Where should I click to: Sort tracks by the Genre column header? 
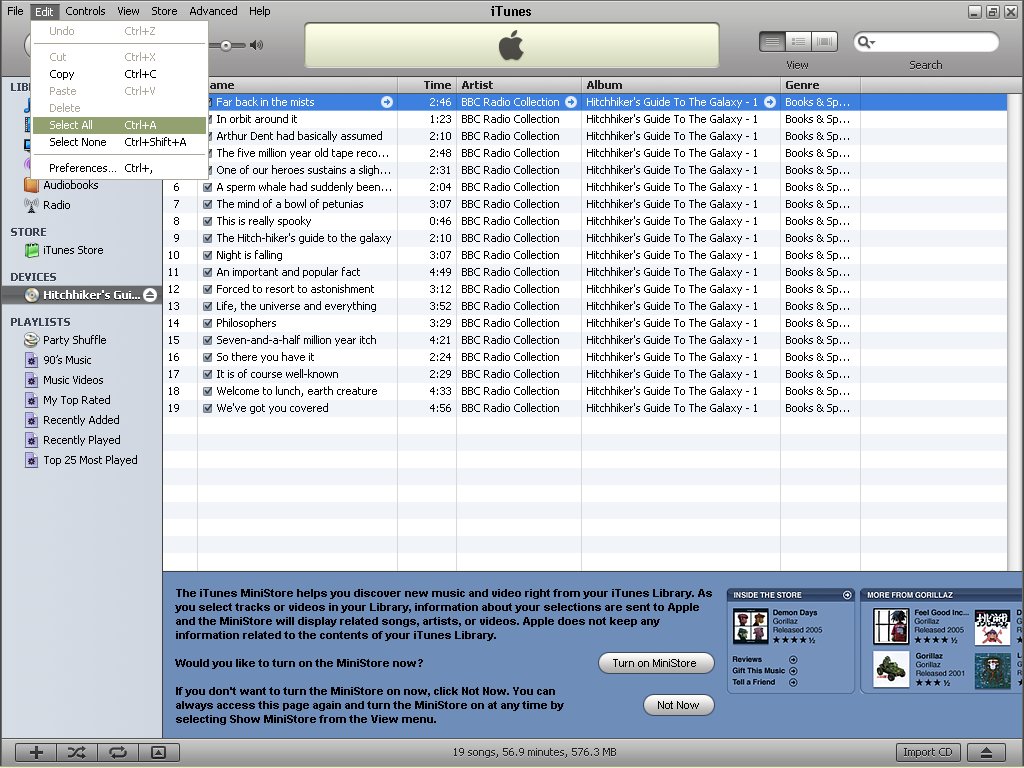pyautogui.click(x=820, y=85)
